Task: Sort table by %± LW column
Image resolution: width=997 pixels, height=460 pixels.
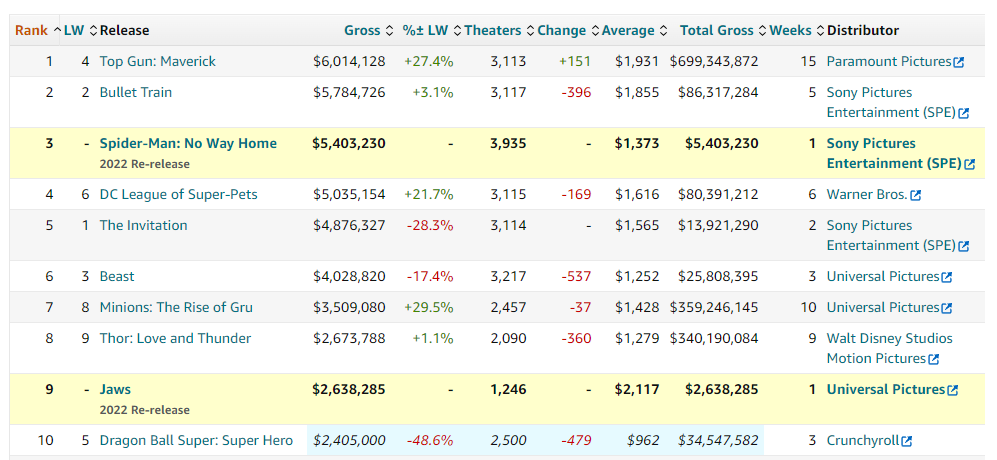Action: 431,31
